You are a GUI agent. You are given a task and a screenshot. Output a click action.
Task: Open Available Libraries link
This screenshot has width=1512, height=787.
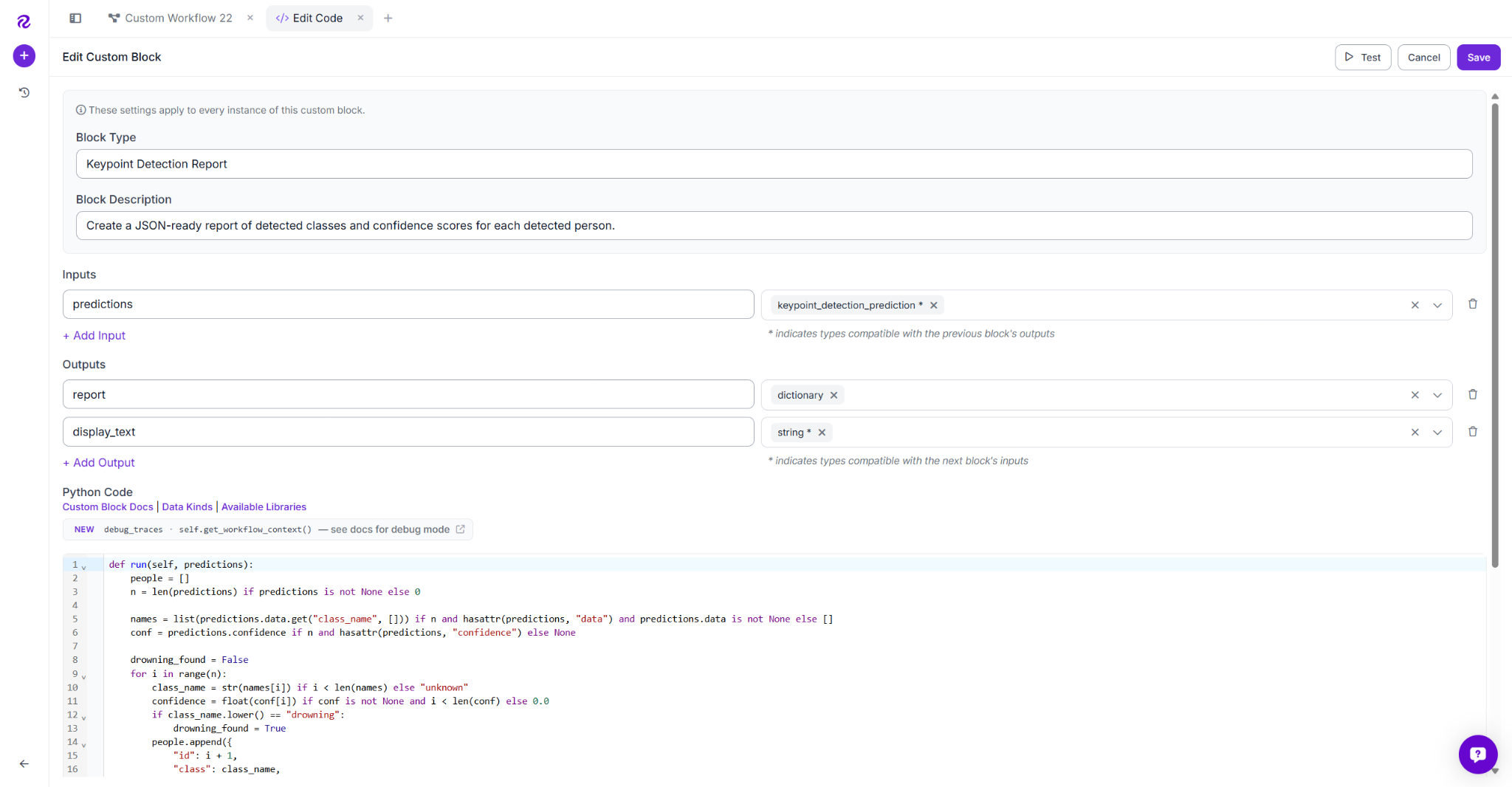coord(264,506)
